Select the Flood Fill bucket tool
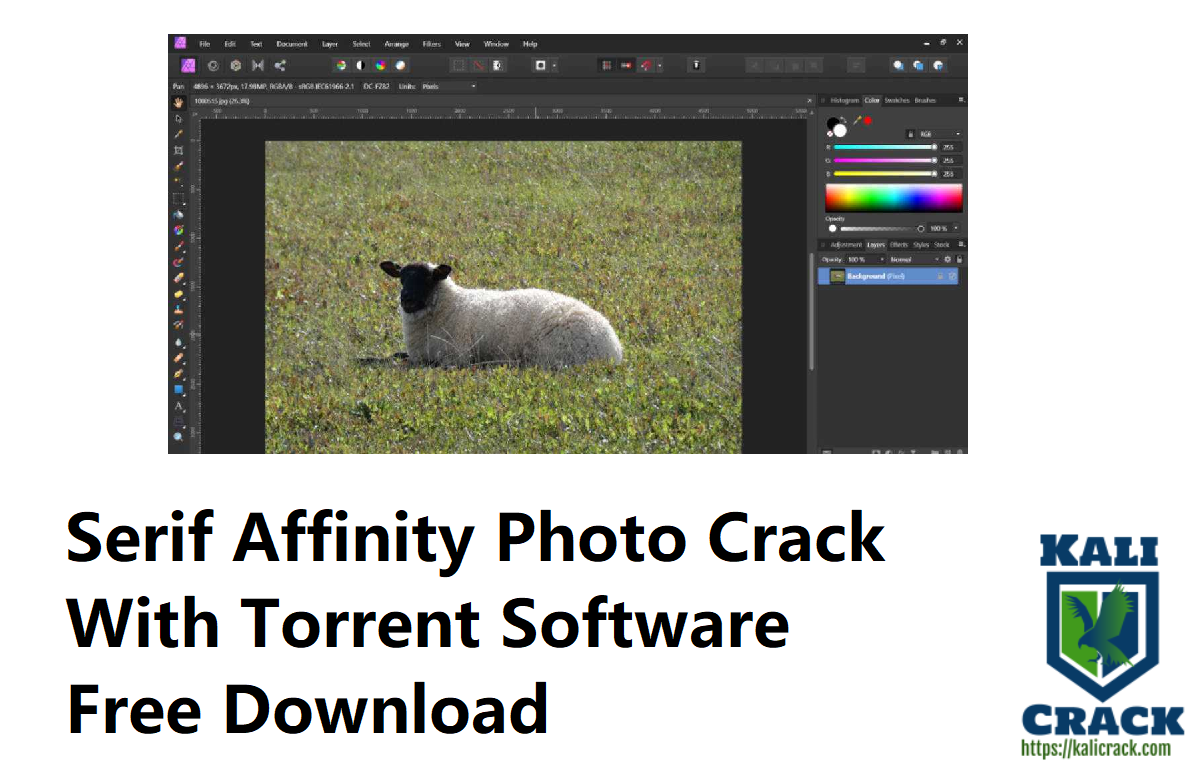Viewport: 1200px width, 765px height. pyautogui.click(x=179, y=215)
